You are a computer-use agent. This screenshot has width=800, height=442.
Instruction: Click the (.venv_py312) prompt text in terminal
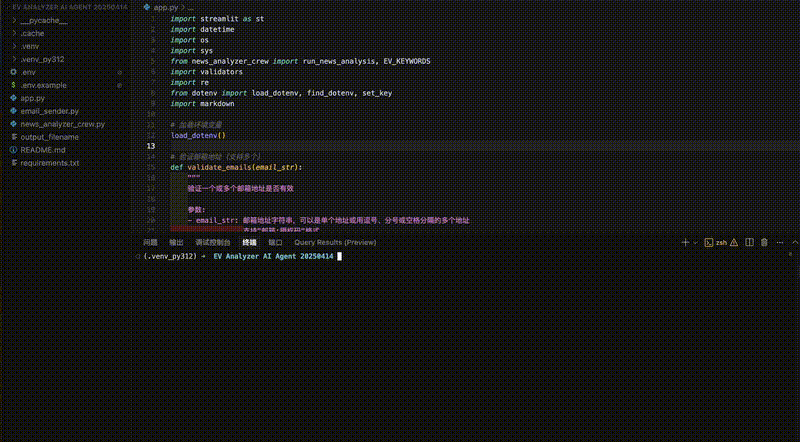(170, 256)
